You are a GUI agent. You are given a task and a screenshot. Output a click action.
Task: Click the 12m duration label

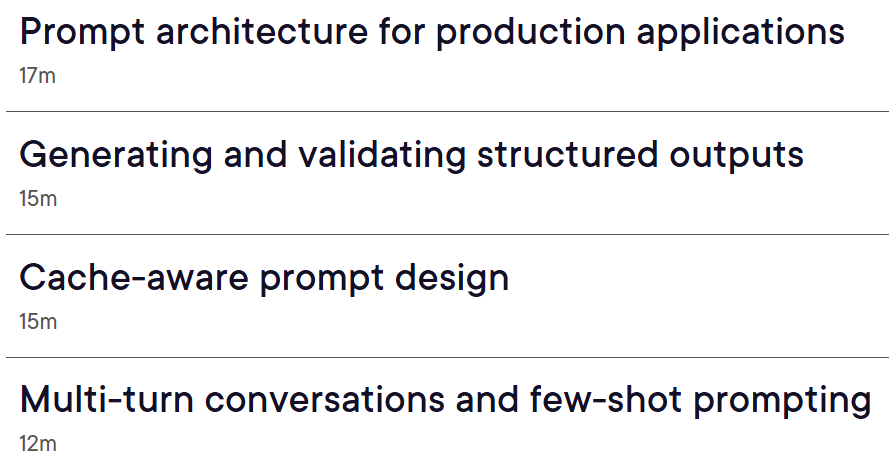tap(38, 443)
